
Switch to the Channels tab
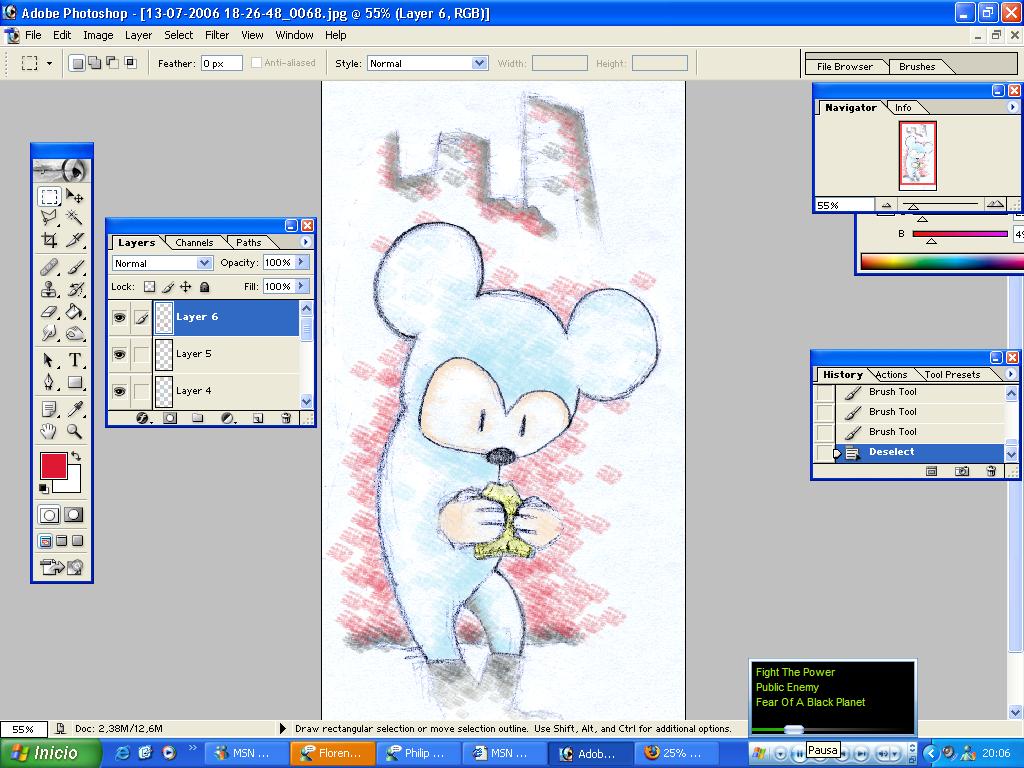pos(194,242)
